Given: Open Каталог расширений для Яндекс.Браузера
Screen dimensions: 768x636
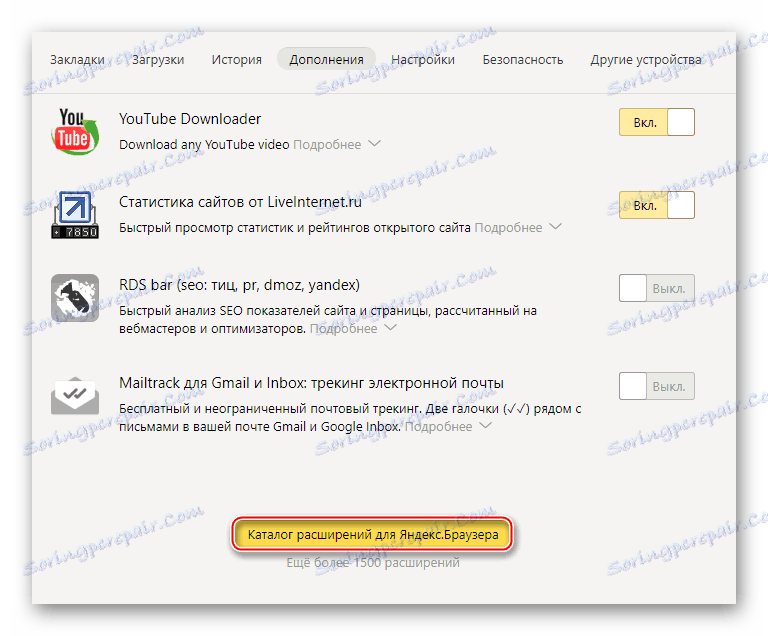Looking at the screenshot, I should point(373,534).
